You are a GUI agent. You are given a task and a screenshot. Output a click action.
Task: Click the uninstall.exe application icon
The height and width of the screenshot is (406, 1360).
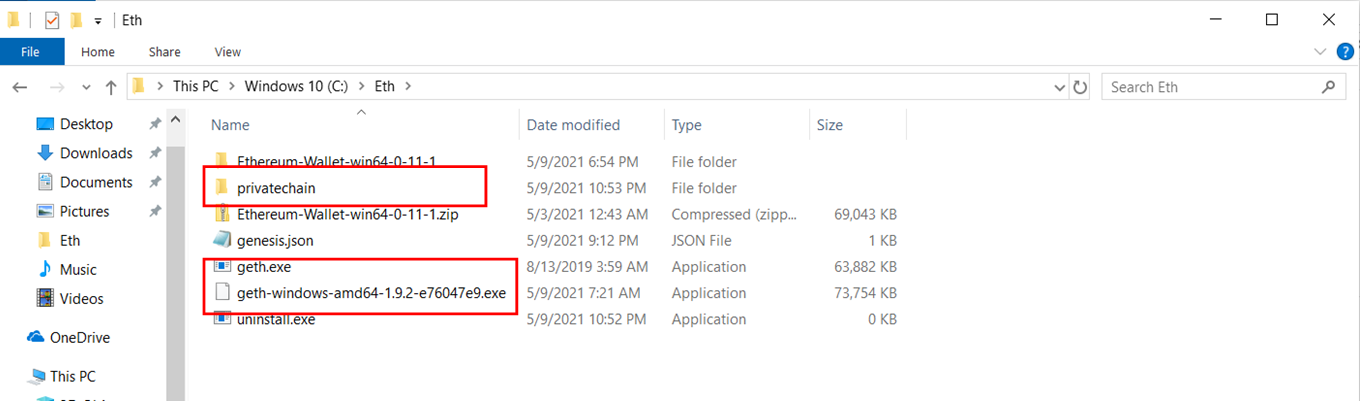222,319
